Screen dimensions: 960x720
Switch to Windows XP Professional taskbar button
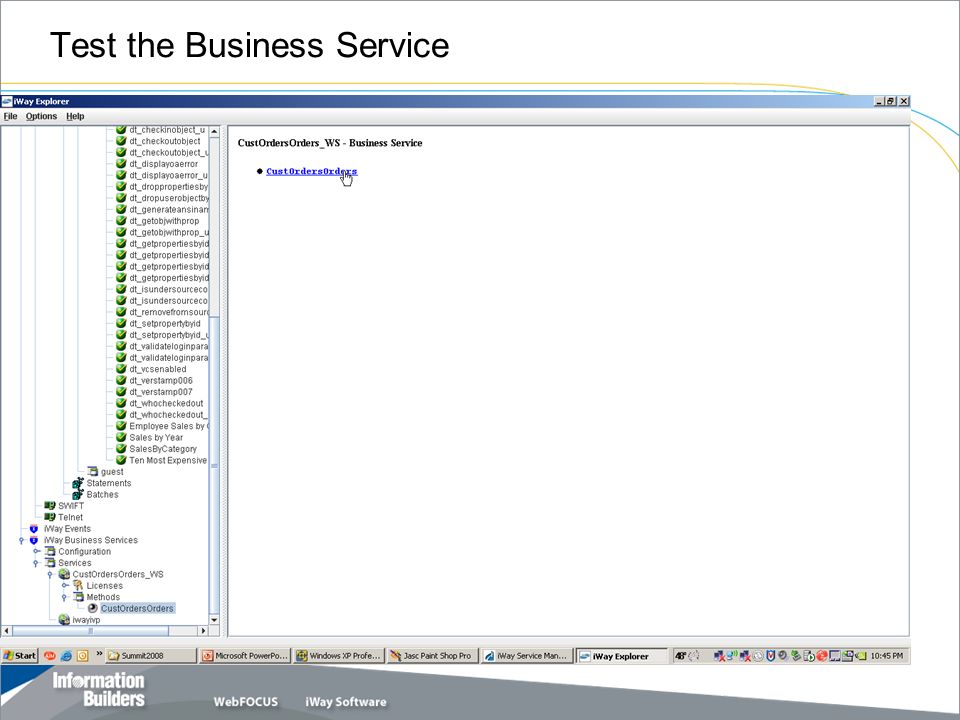point(339,656)
